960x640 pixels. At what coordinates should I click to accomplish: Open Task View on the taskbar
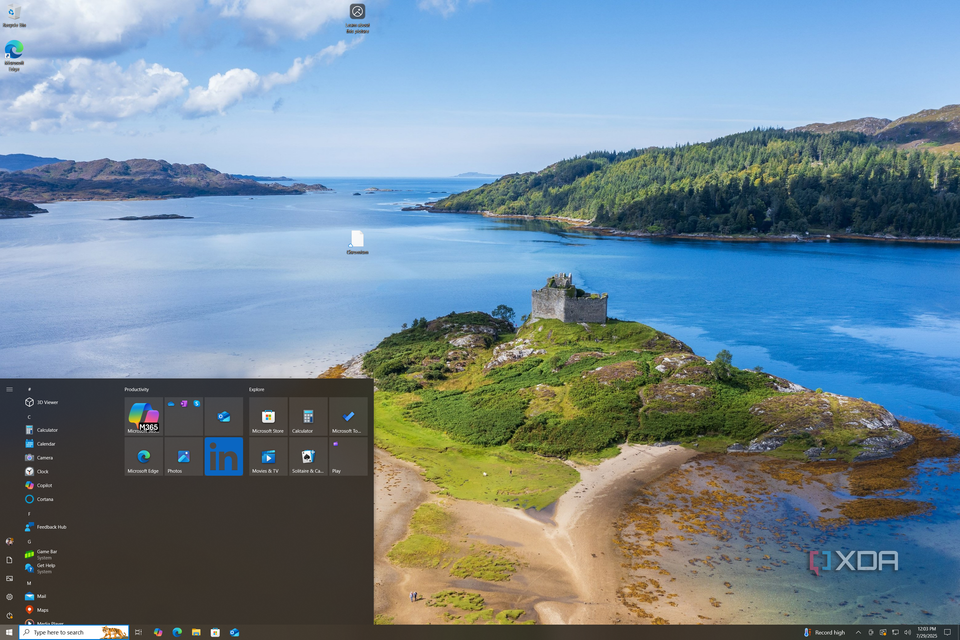[138, 633]
